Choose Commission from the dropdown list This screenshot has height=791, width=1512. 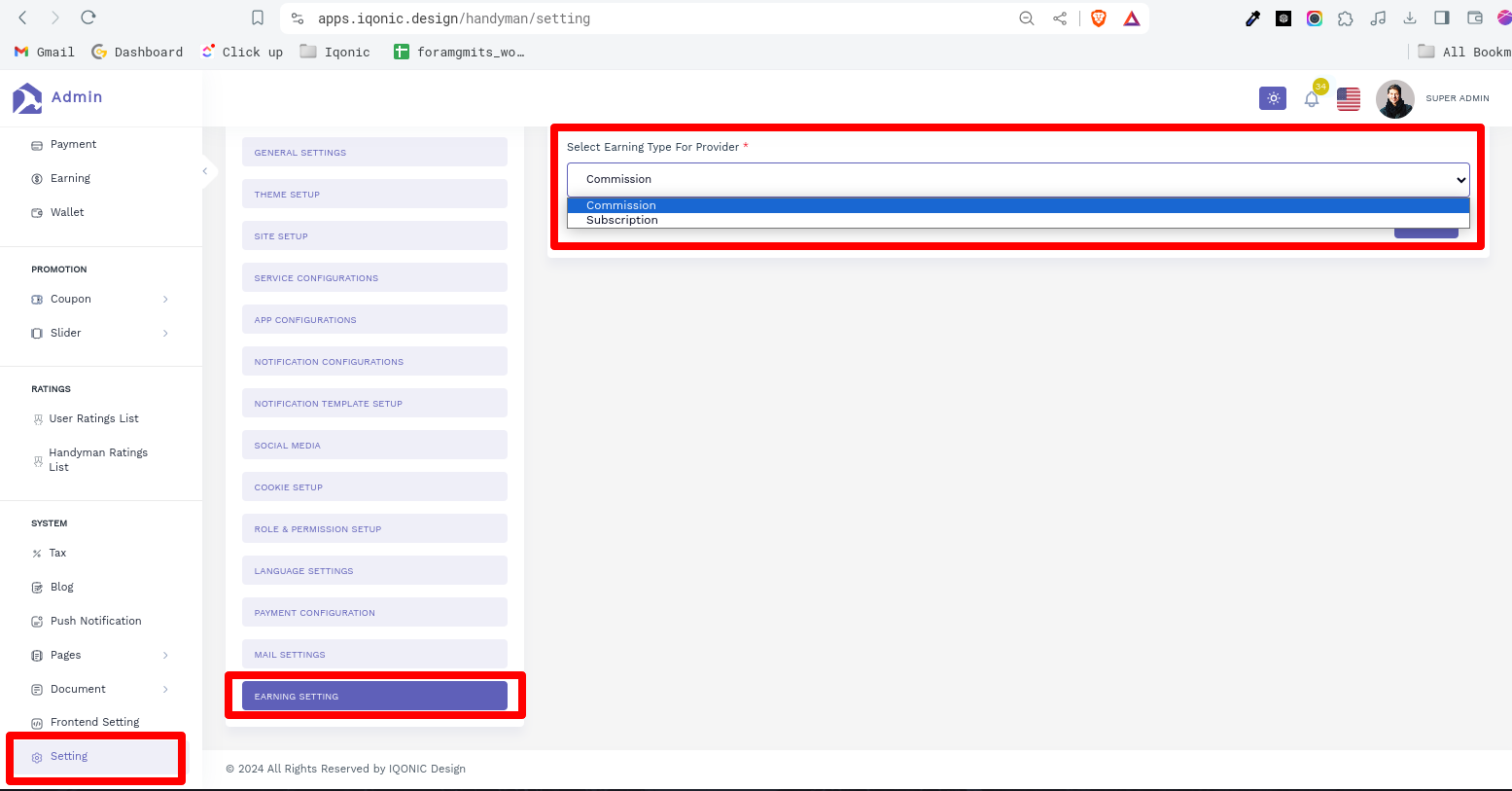click(x=1018, y=205)
